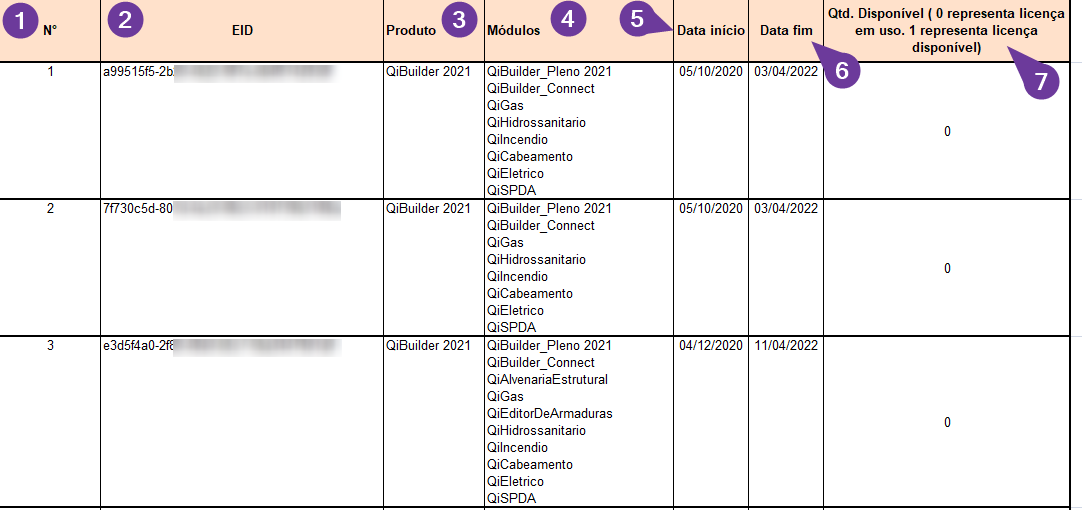This screenshot has width=1082, height=510.
Task: Select end date 03/04/2022 in row 1
Action: click(x=786, y=71)
